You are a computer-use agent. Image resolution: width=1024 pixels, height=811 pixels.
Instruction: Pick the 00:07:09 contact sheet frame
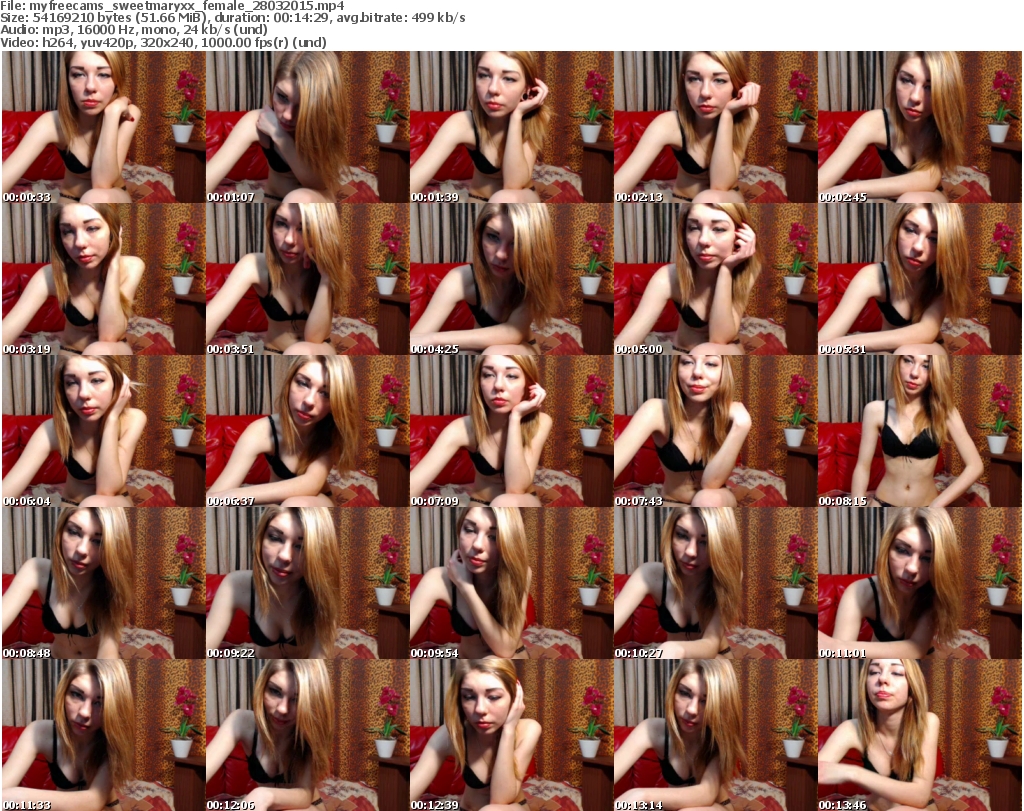click(512, 431)
